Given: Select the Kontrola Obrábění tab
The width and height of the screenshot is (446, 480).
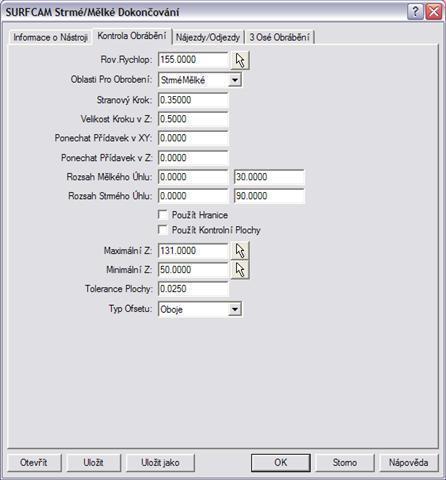Looking at the screenshot, I should pos(132,36).
